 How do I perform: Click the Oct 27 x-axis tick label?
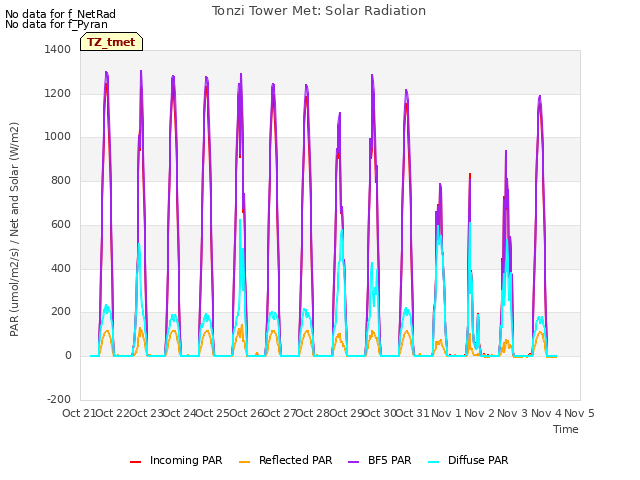280,413
